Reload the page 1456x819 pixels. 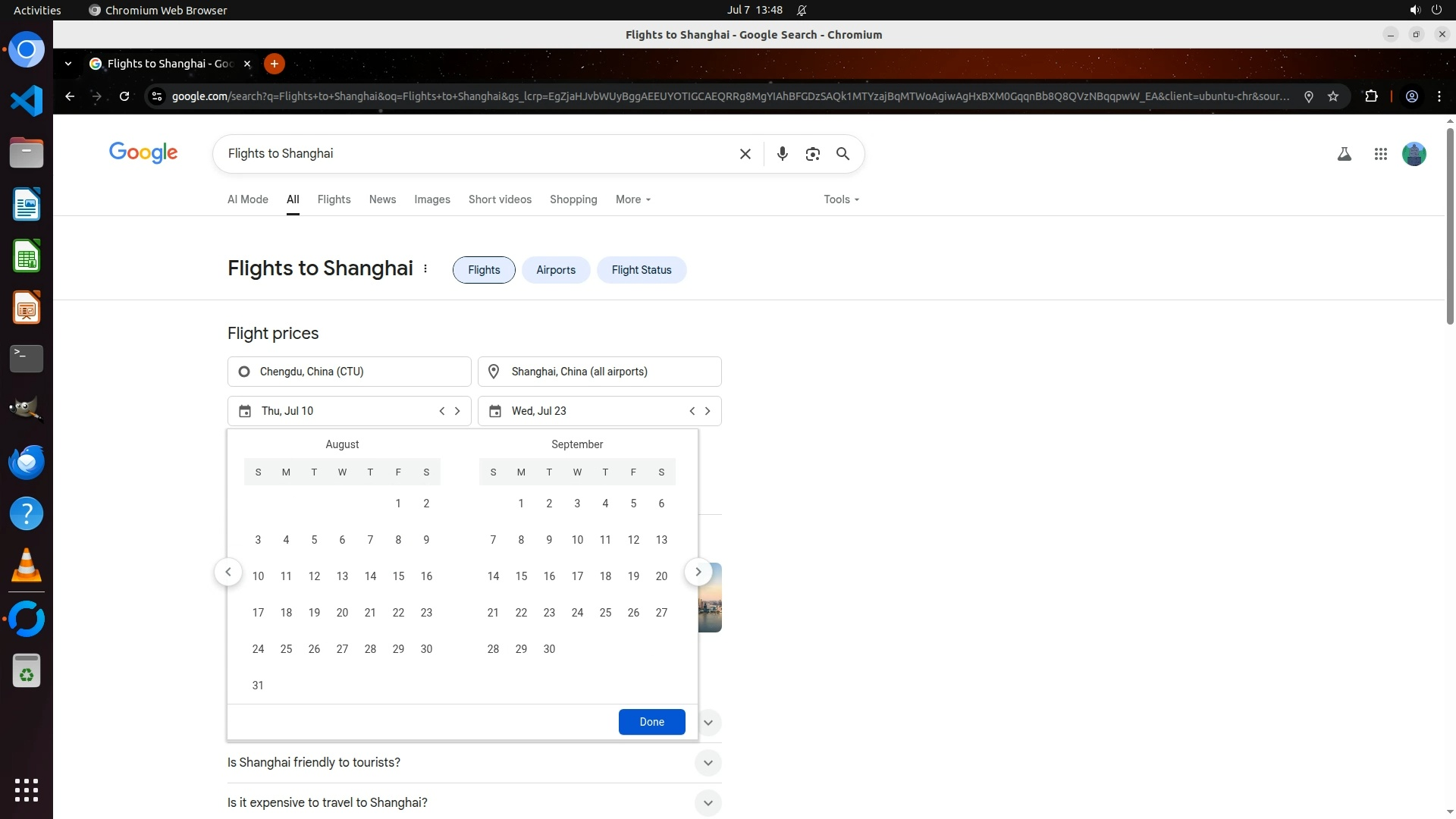124,96
